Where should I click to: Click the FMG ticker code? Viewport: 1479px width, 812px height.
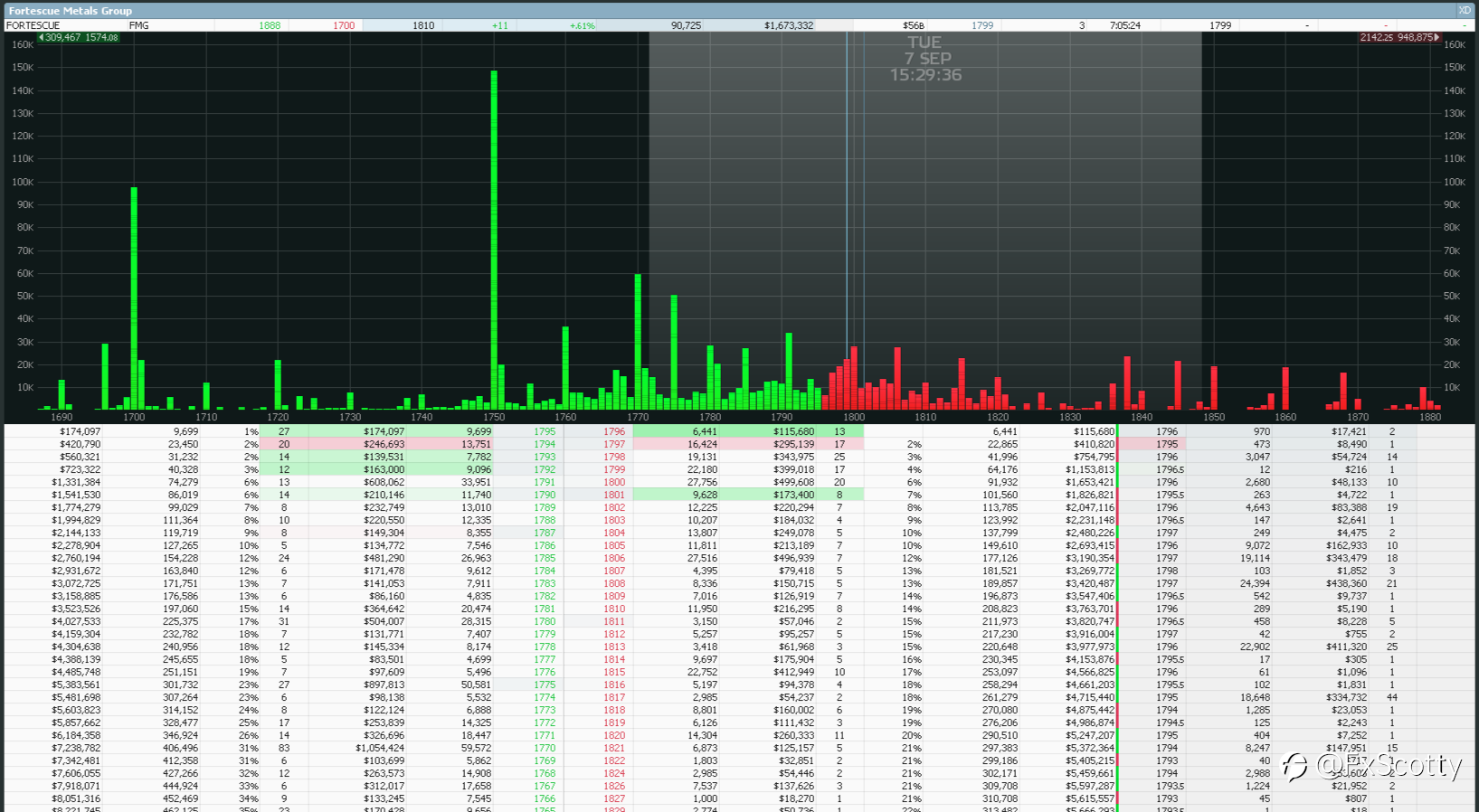(x=138, y=25)
